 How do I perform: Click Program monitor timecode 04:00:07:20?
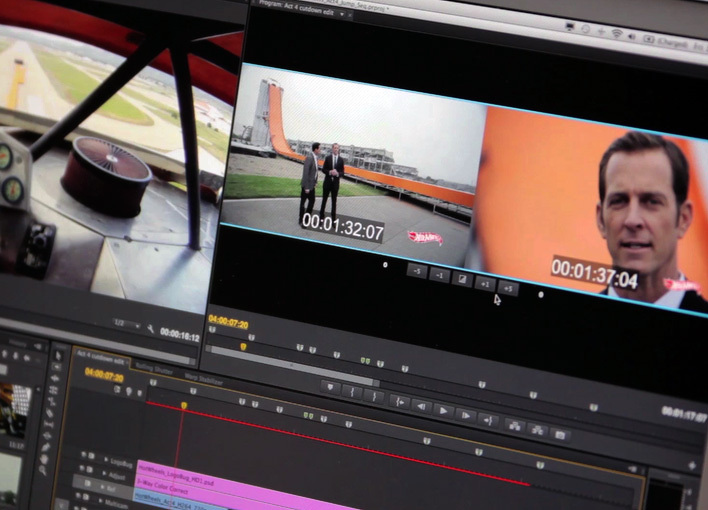[228, 322]
